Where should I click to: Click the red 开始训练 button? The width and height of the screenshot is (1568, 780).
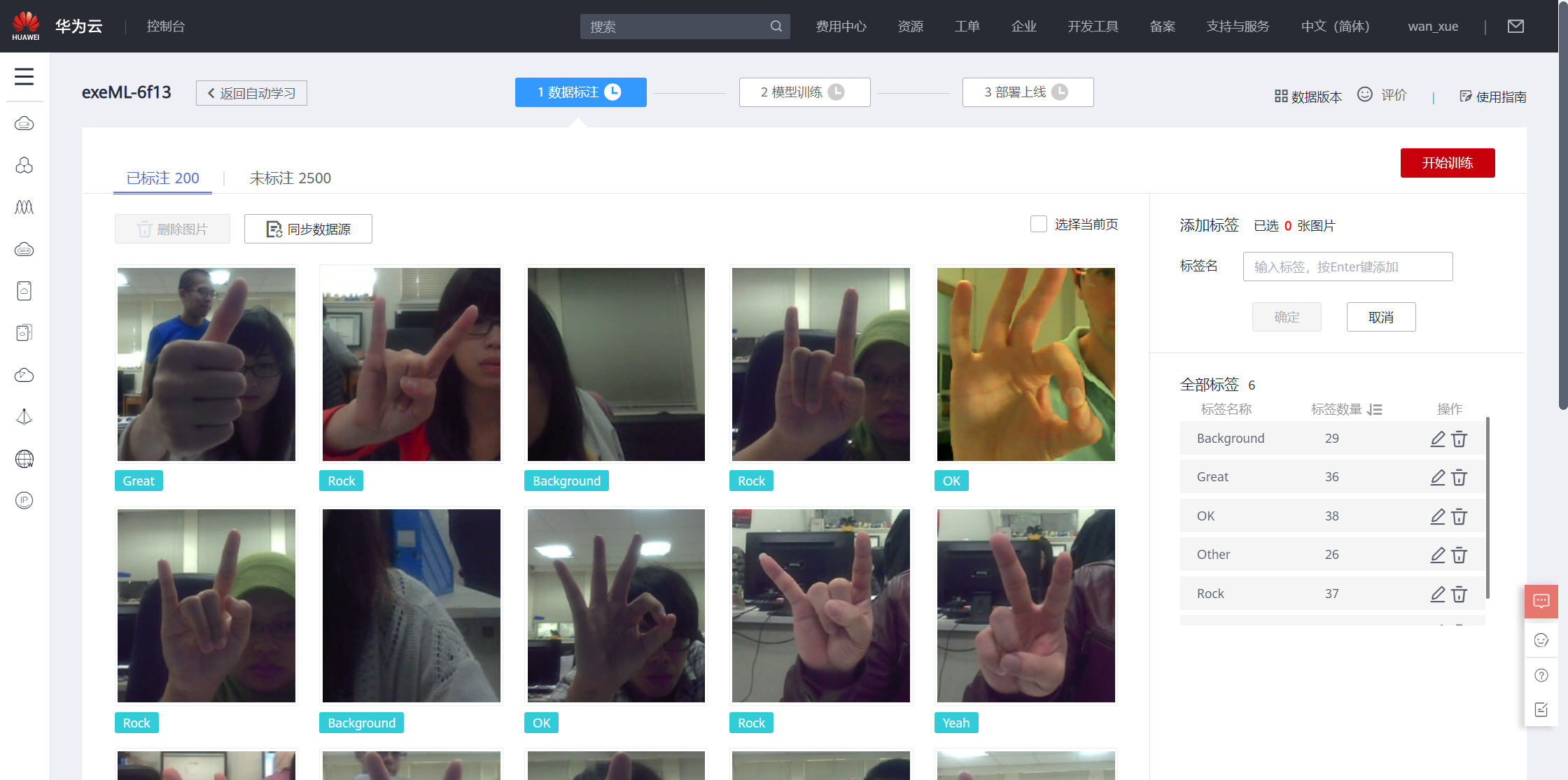pos(1447,163)
